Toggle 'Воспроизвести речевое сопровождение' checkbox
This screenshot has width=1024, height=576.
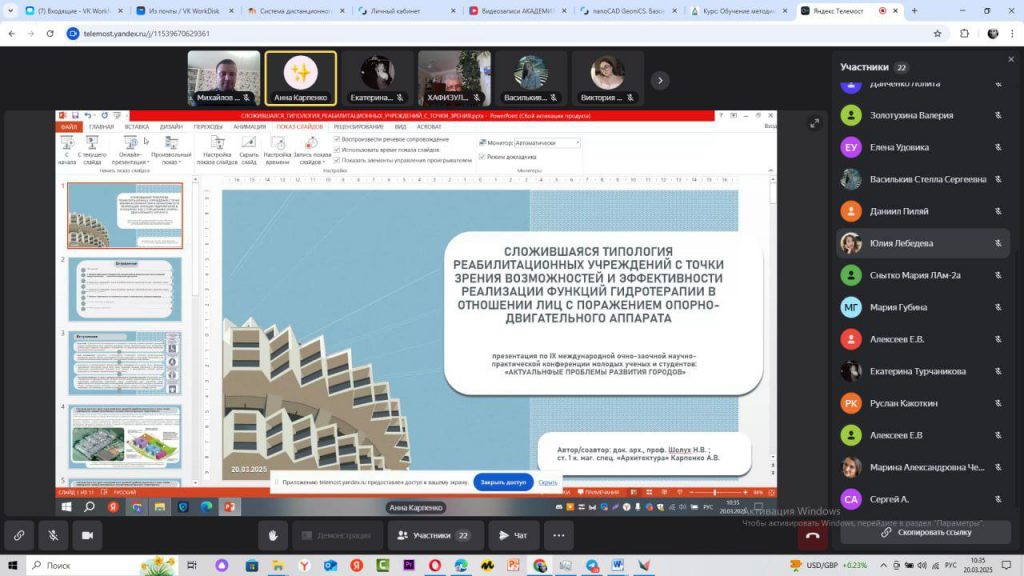337,139
